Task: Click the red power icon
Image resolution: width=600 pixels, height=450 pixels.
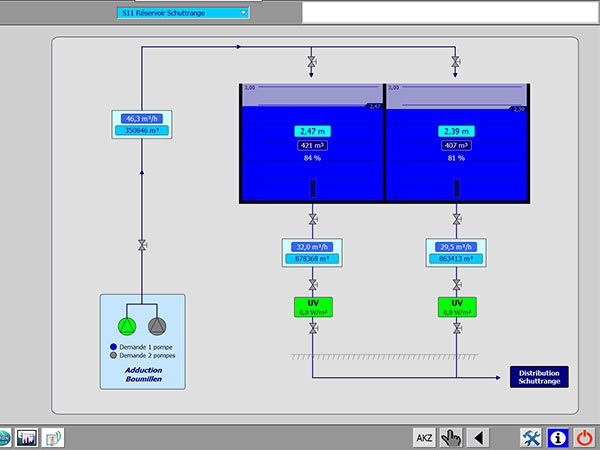Action: pos(585,437)
